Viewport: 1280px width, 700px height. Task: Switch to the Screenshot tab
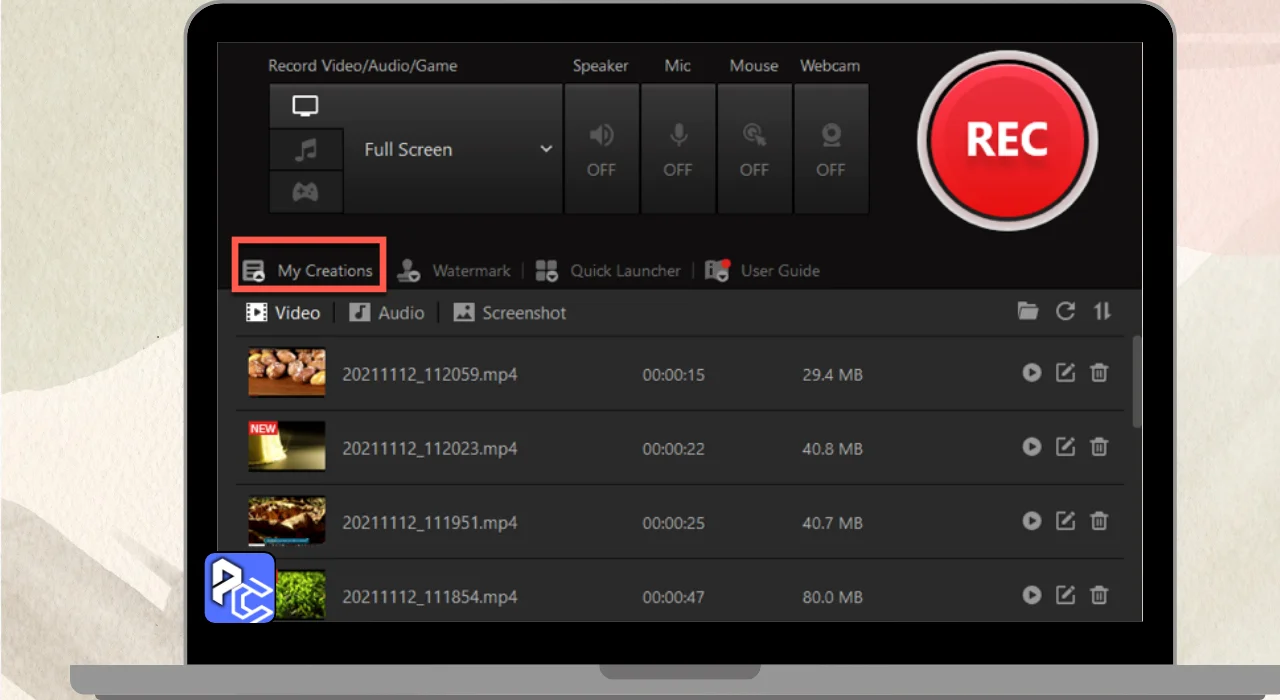510,313
